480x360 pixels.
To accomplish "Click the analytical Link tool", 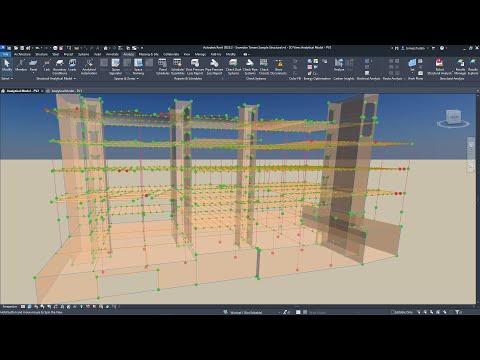I will 47,65.
